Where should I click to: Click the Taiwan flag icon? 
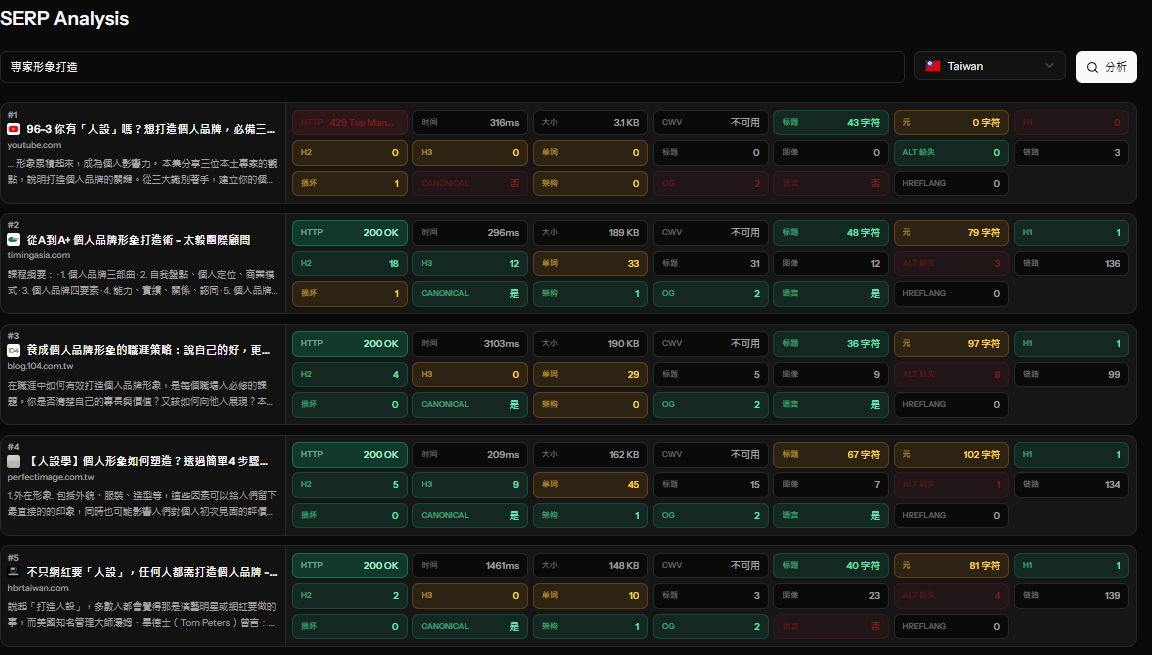tap(933, 66)
